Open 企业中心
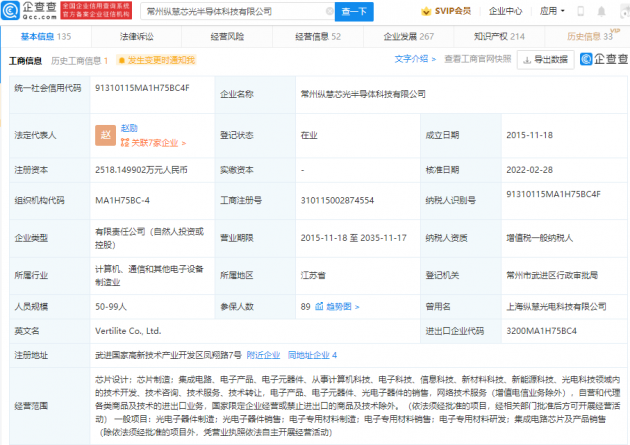630x445 pixels. [x=505, y=11]
